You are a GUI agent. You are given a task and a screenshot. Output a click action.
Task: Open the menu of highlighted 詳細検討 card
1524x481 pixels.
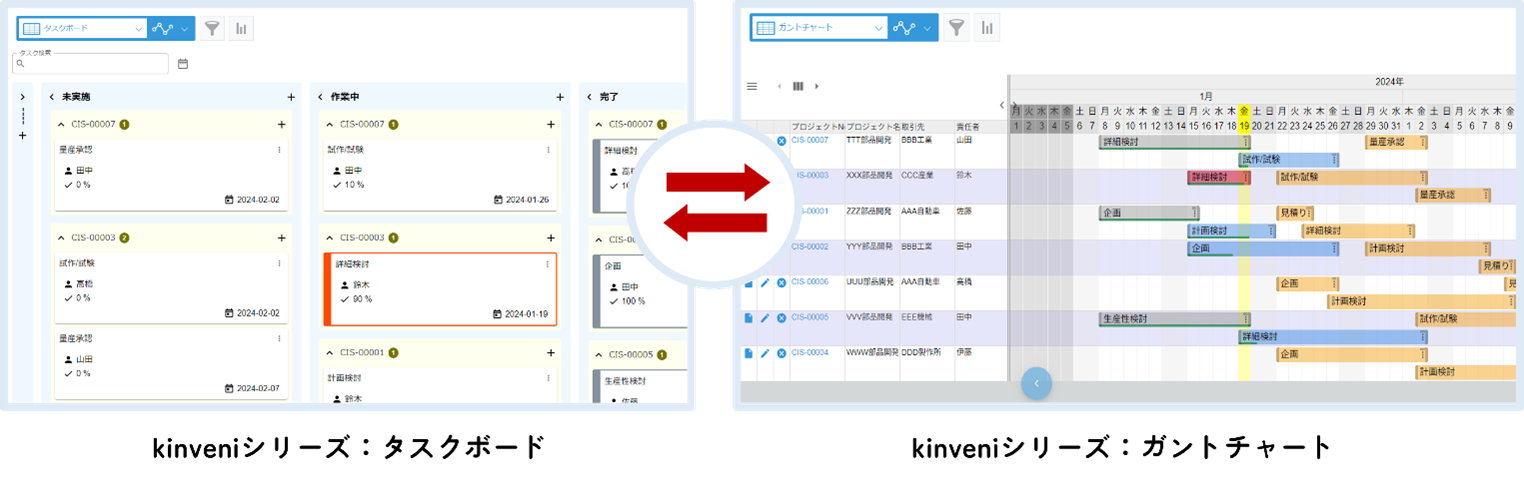coord(547,264)
